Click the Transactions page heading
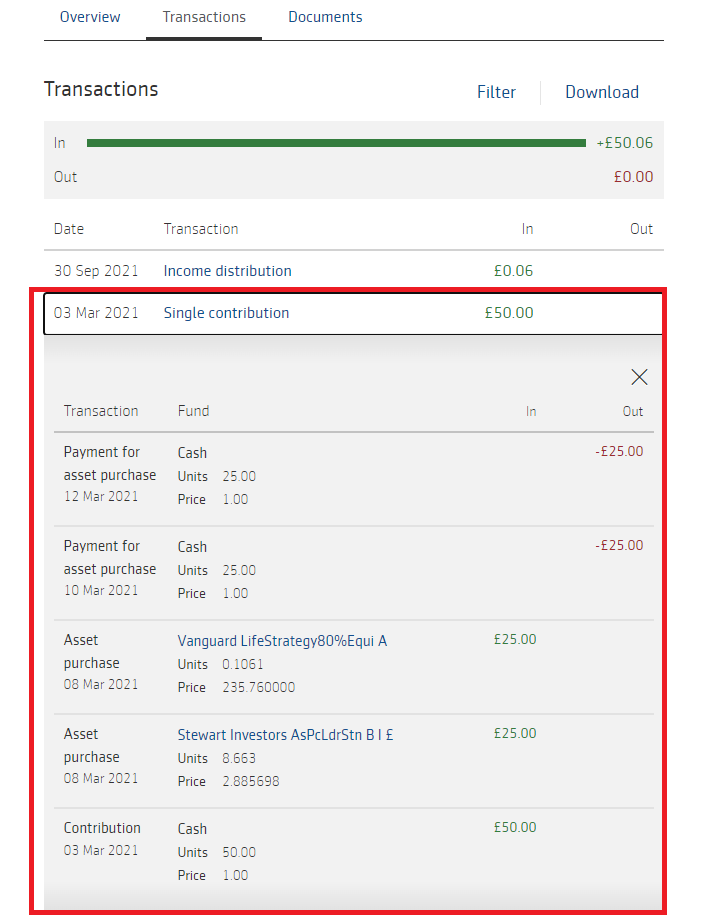This screenshot has width=708, height=920. (x=101, y=89)
